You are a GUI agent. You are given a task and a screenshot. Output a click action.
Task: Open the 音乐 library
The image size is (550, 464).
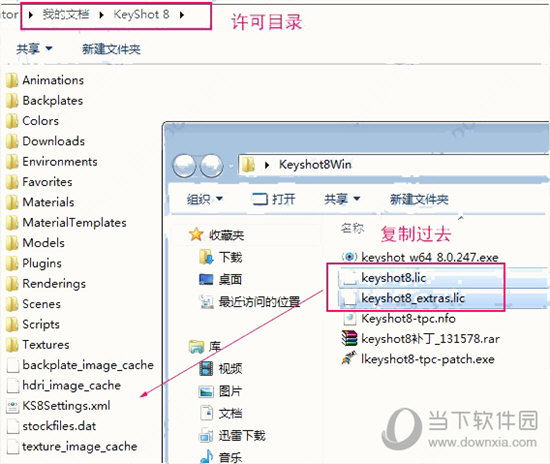click(x=221, y=457)
